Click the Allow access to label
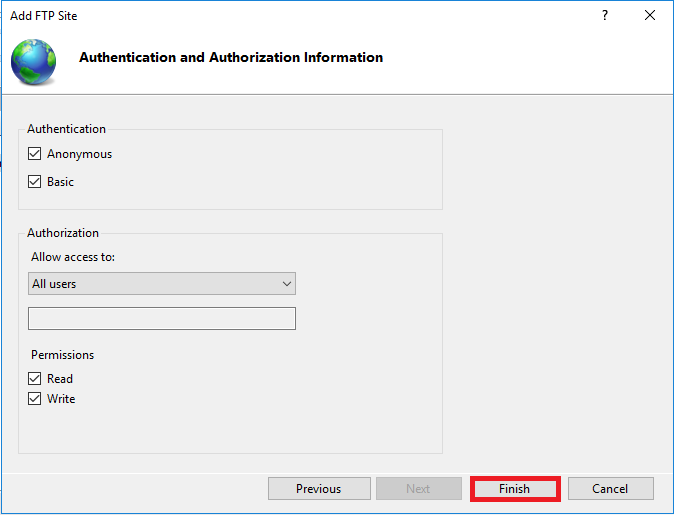The width and height of the screenshot is (674, 515). (x=73, y=257)
